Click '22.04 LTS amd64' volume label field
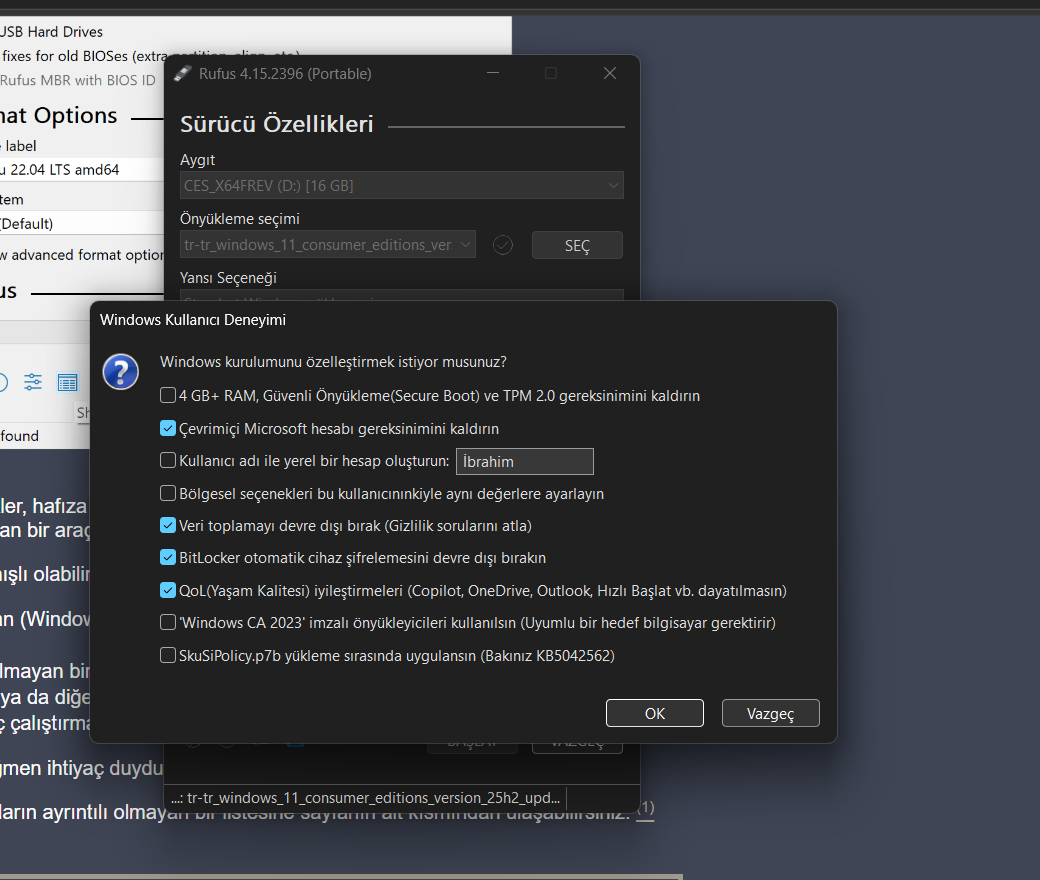 [82, 170]
